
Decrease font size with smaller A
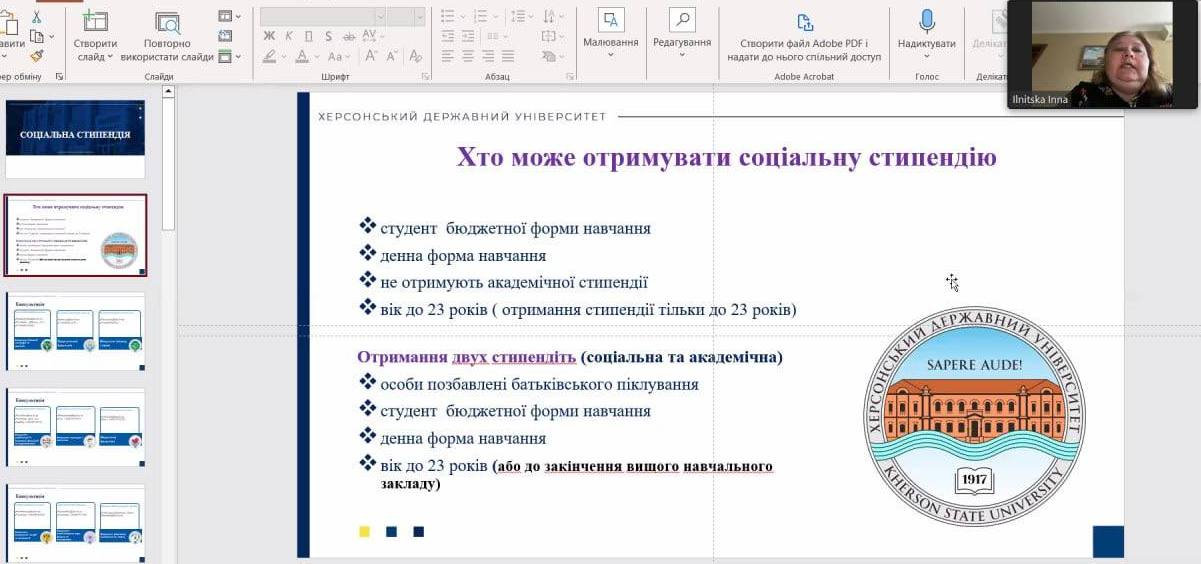(x=391, y=57)
